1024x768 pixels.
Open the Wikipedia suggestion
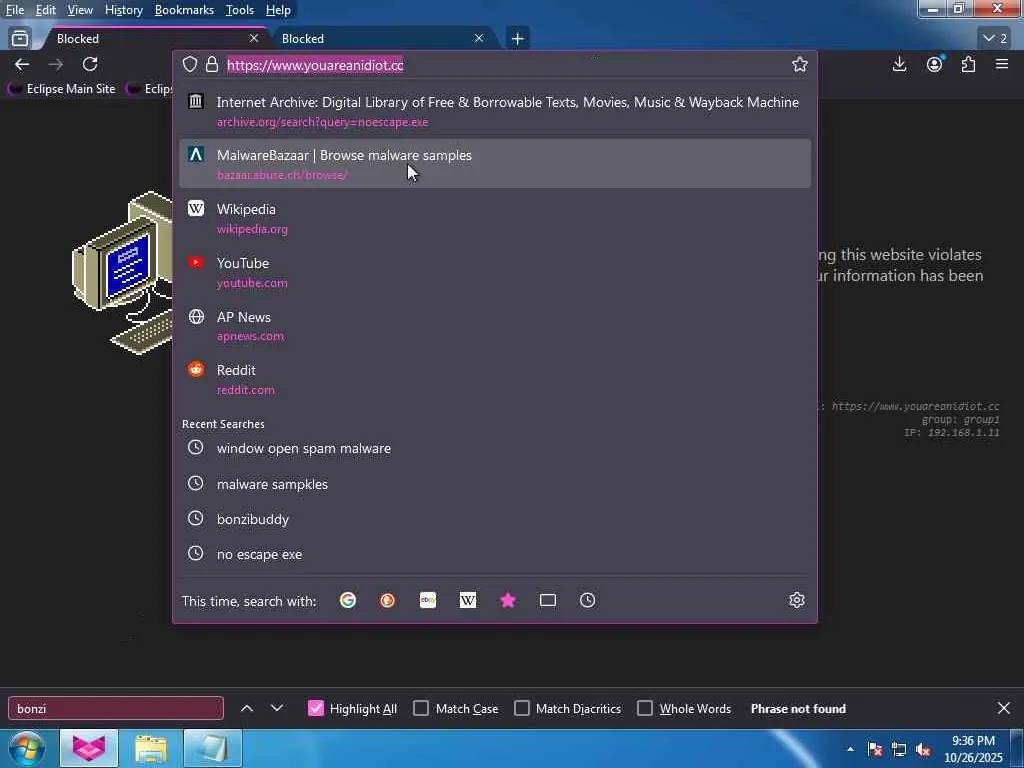(x=495, y=218)
